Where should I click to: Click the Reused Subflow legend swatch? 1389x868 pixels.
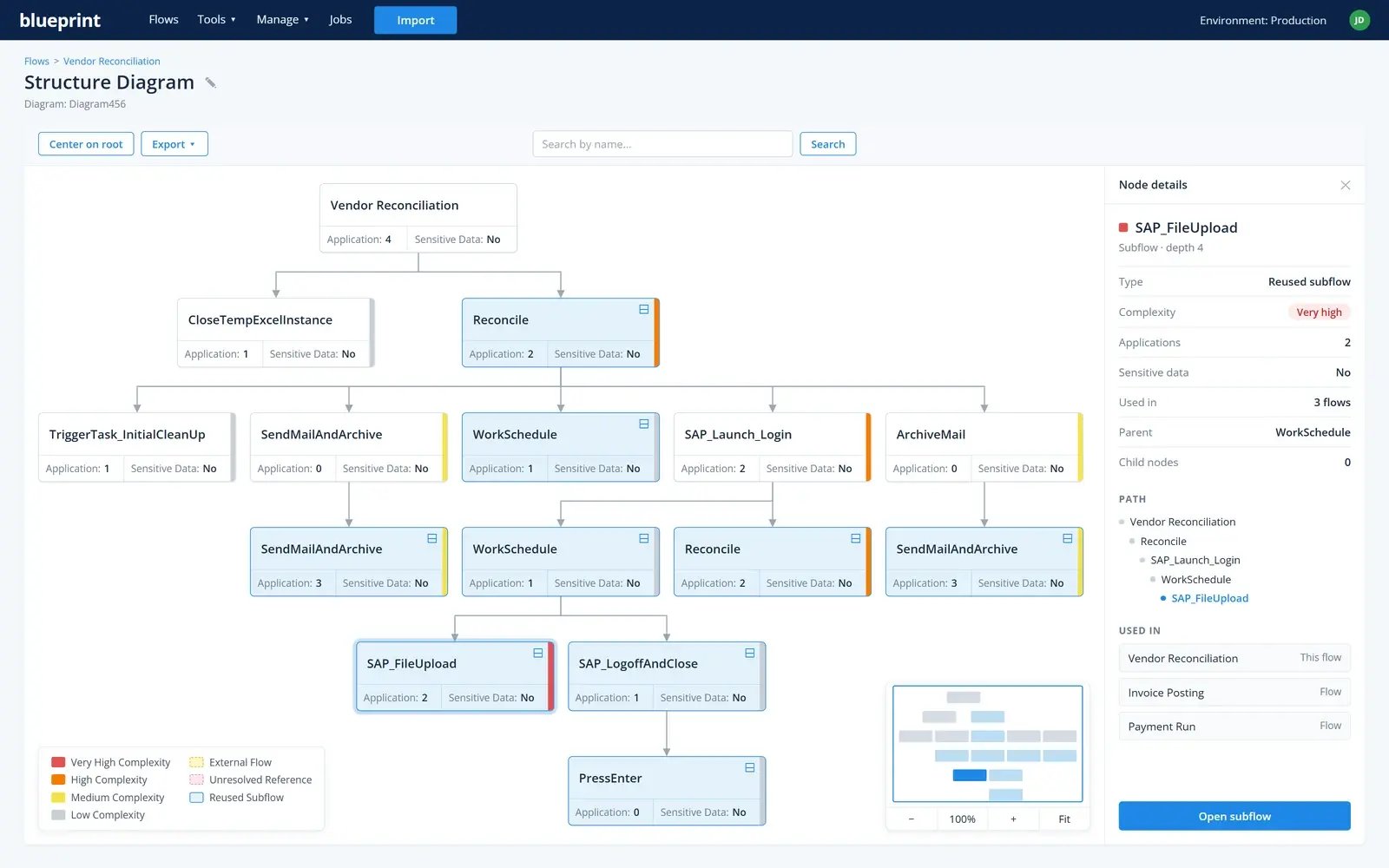click(x=196, y=798)
